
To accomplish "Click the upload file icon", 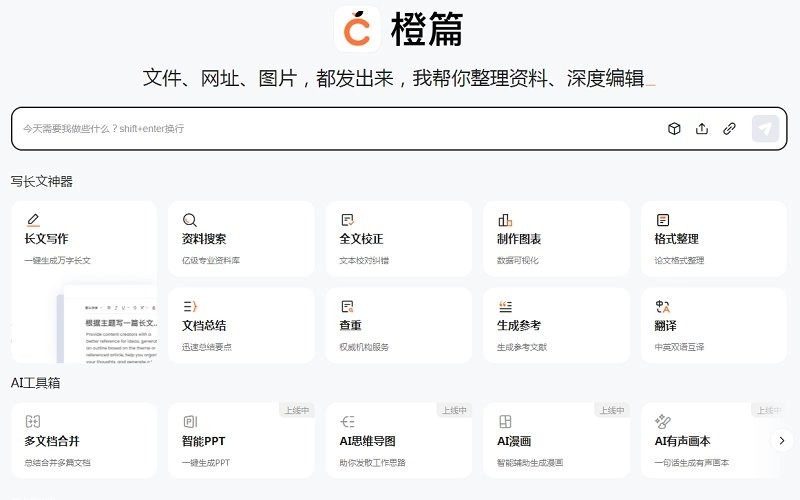I will pyautogui.click(x=702, y=129).
